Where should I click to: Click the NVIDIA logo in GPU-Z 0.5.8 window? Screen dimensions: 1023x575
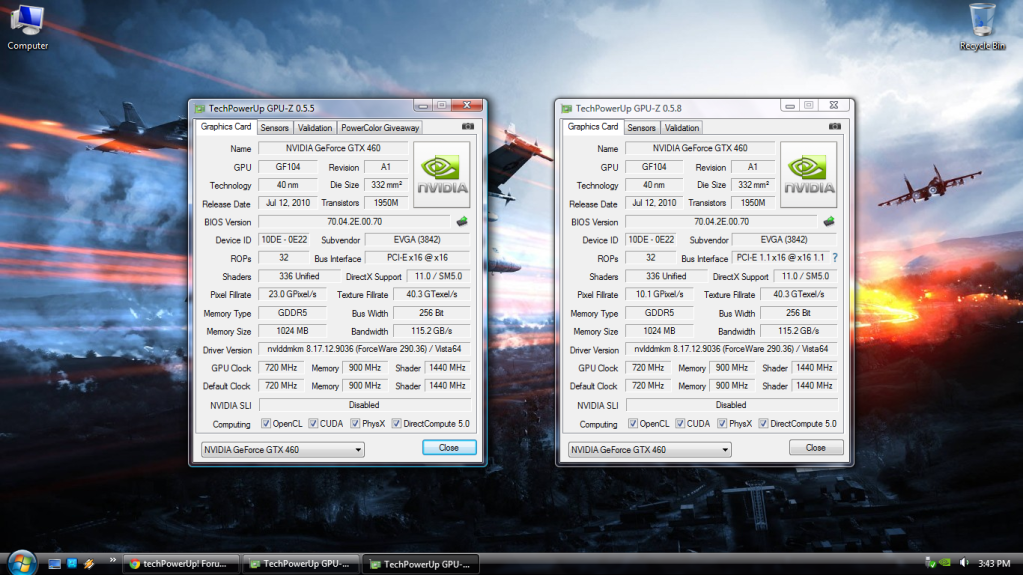(808, 174)
